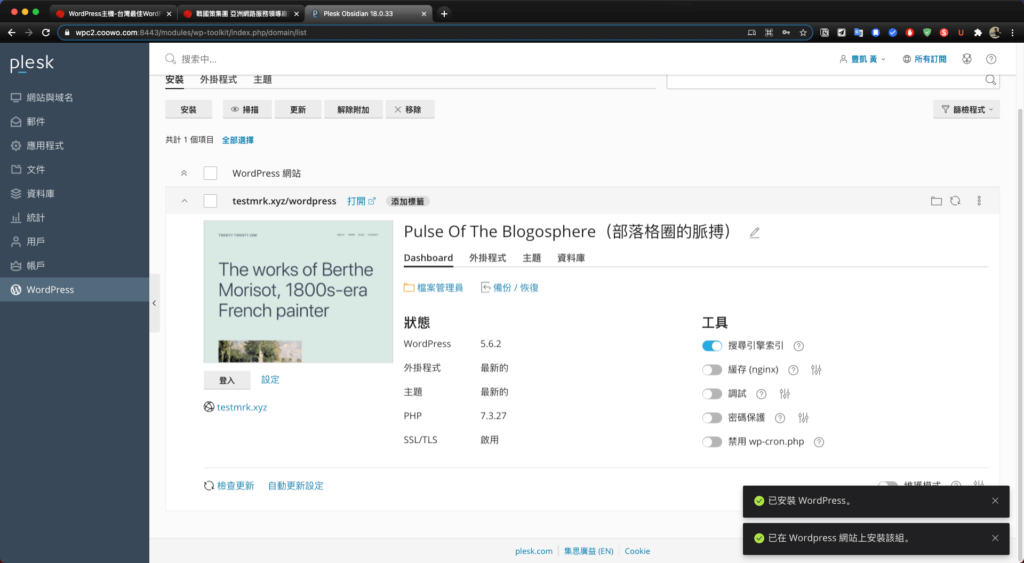Collapse testmrk.xyz/wordpress row chevron
This screenshot has height=563, width=1024.
(x=184, y=201)
